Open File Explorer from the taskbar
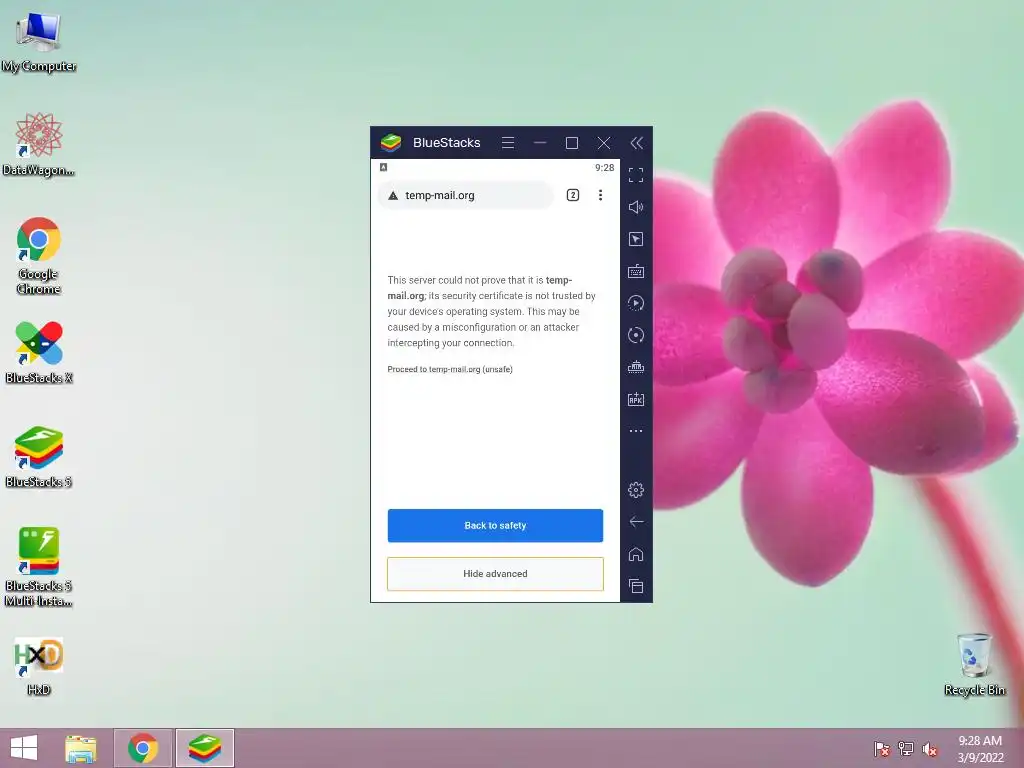1024x768 pixels. [x=81, y=748]
